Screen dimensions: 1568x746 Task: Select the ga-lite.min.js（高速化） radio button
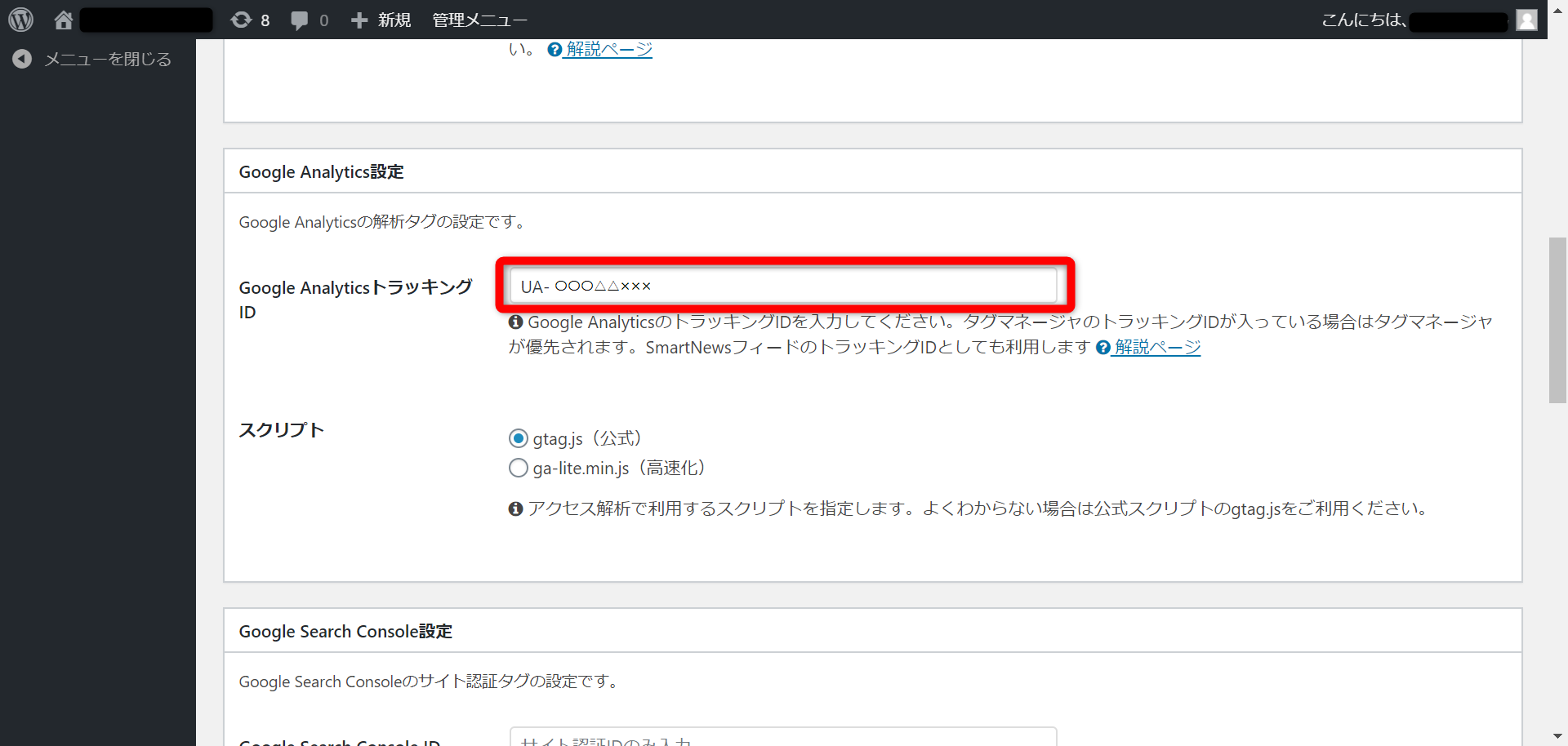[x=518, y=468]
